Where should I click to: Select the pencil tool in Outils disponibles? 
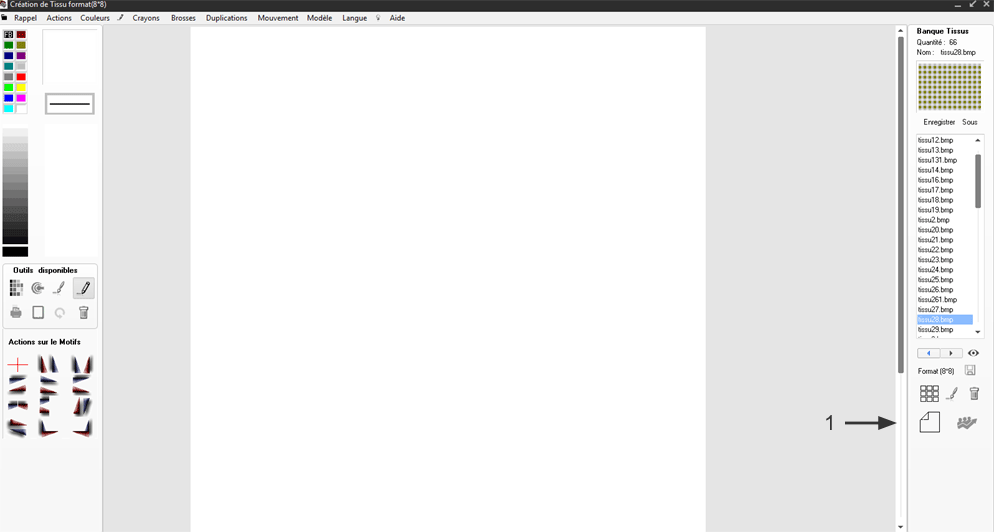pos(83,288)
